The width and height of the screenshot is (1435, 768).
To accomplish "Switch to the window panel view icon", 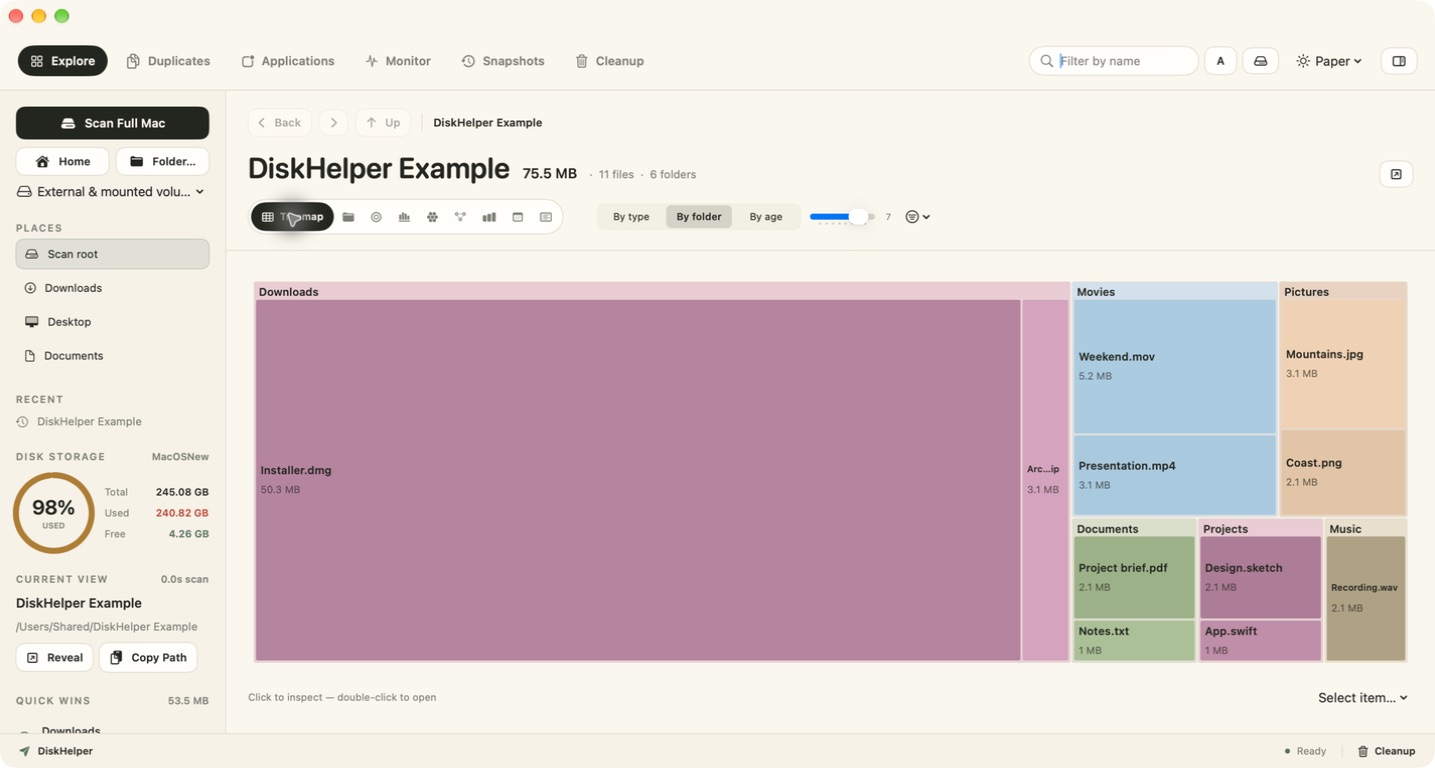I will click(517, 217).
